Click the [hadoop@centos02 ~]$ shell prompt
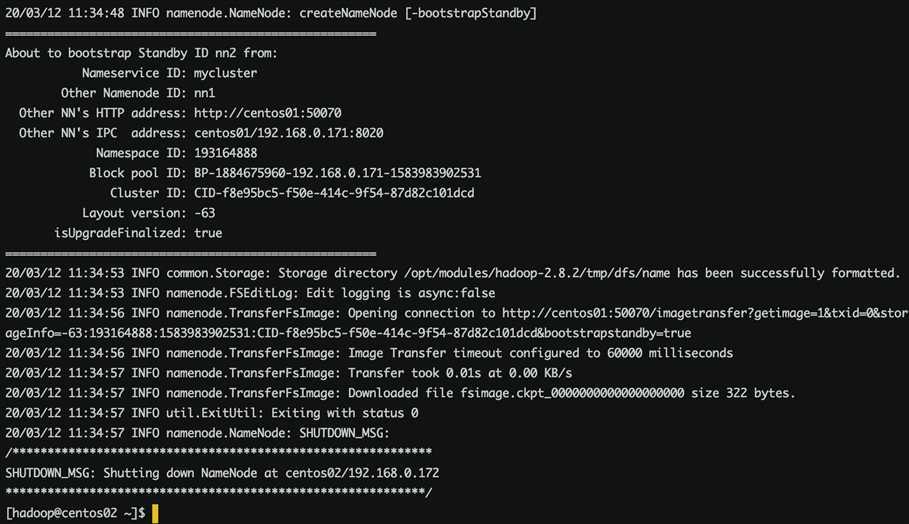909x524 pixels. tap(75, 513)
